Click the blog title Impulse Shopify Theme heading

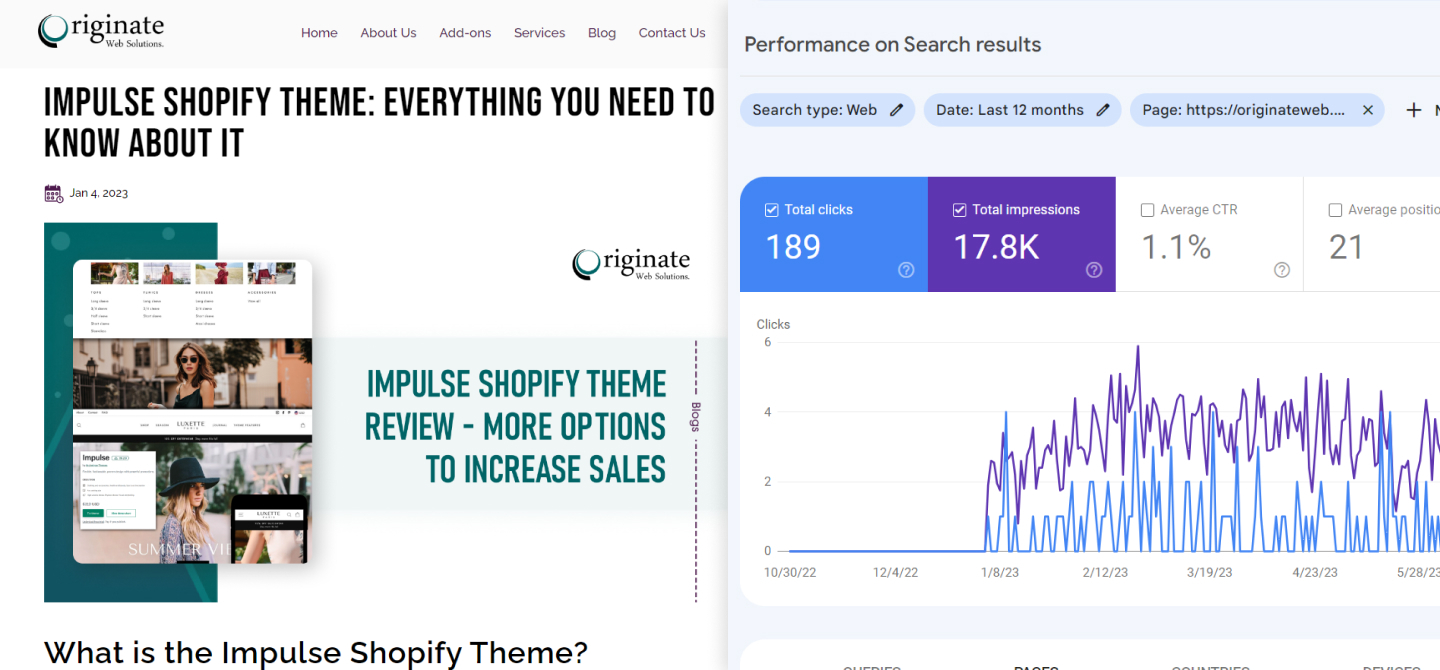point(379,122)
